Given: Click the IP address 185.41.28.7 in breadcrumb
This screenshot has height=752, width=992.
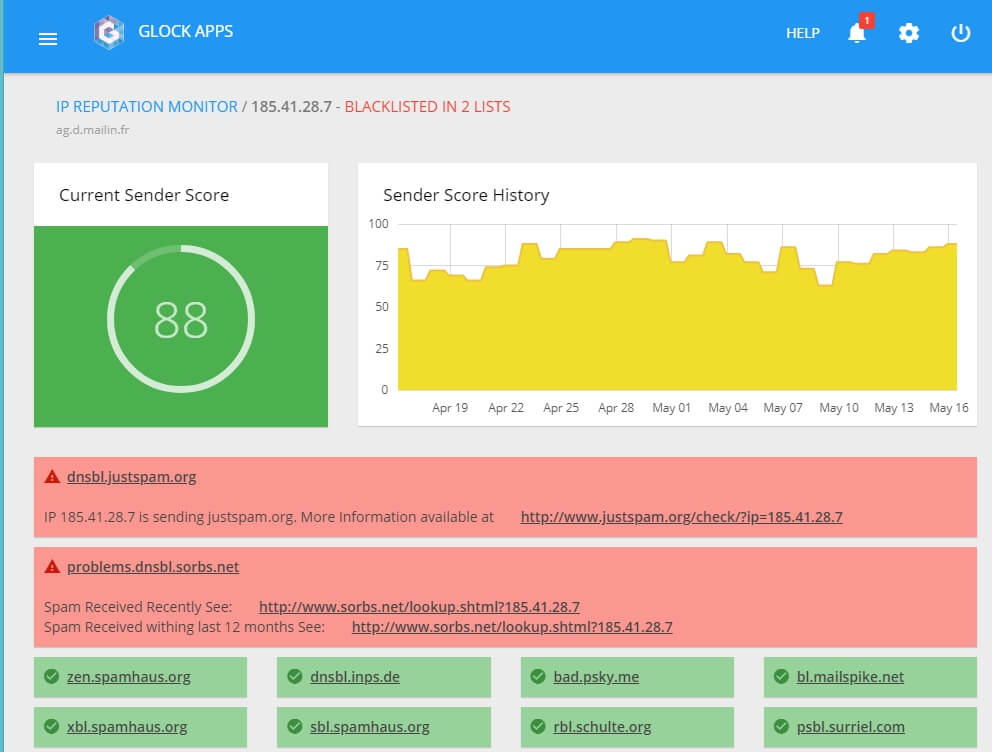Looking at the screenshot, I should [x=291, y=107].
